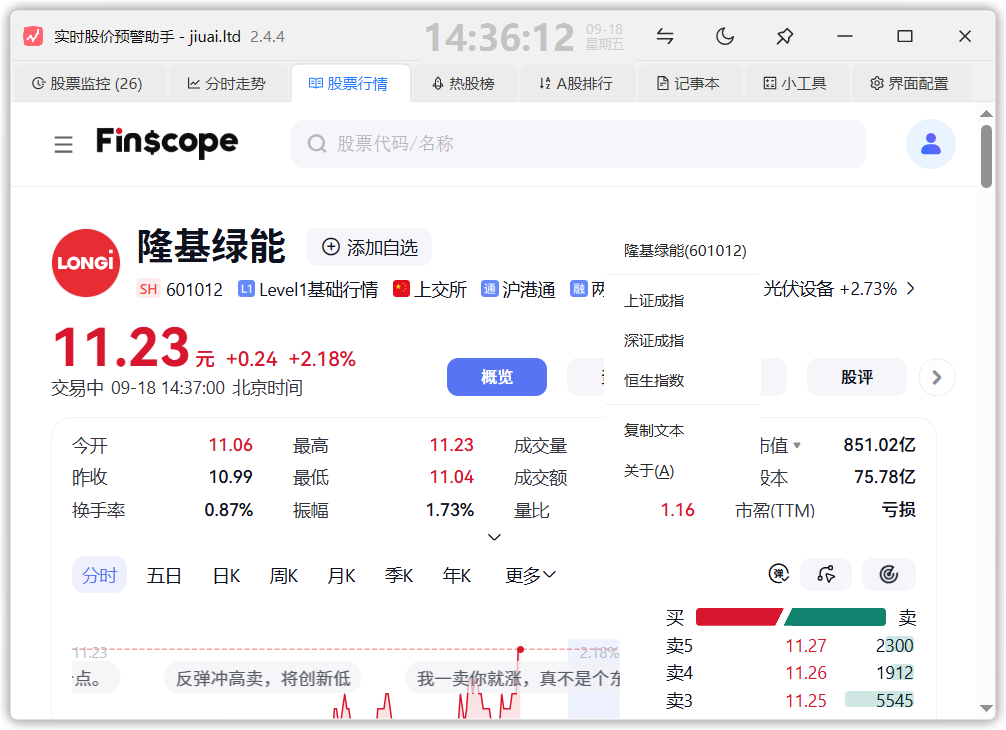Open the 更多 period dropdown
1006x730 pixels.
[531, 575]
